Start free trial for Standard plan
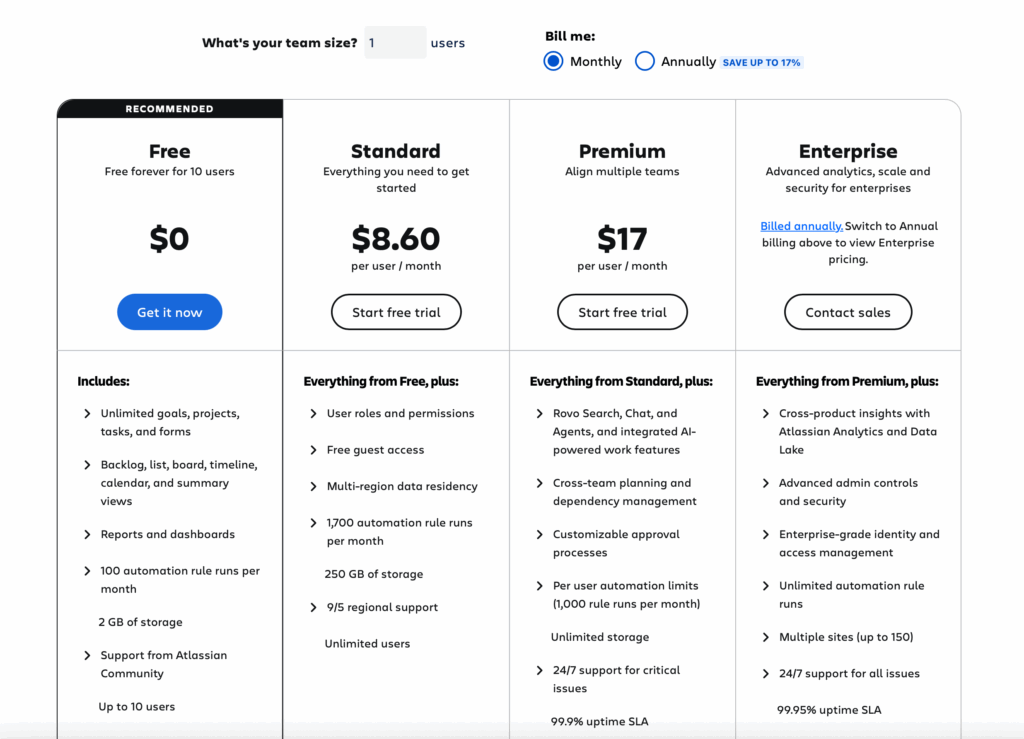This screenshot has height=739, width=1024. pos(396,312)
